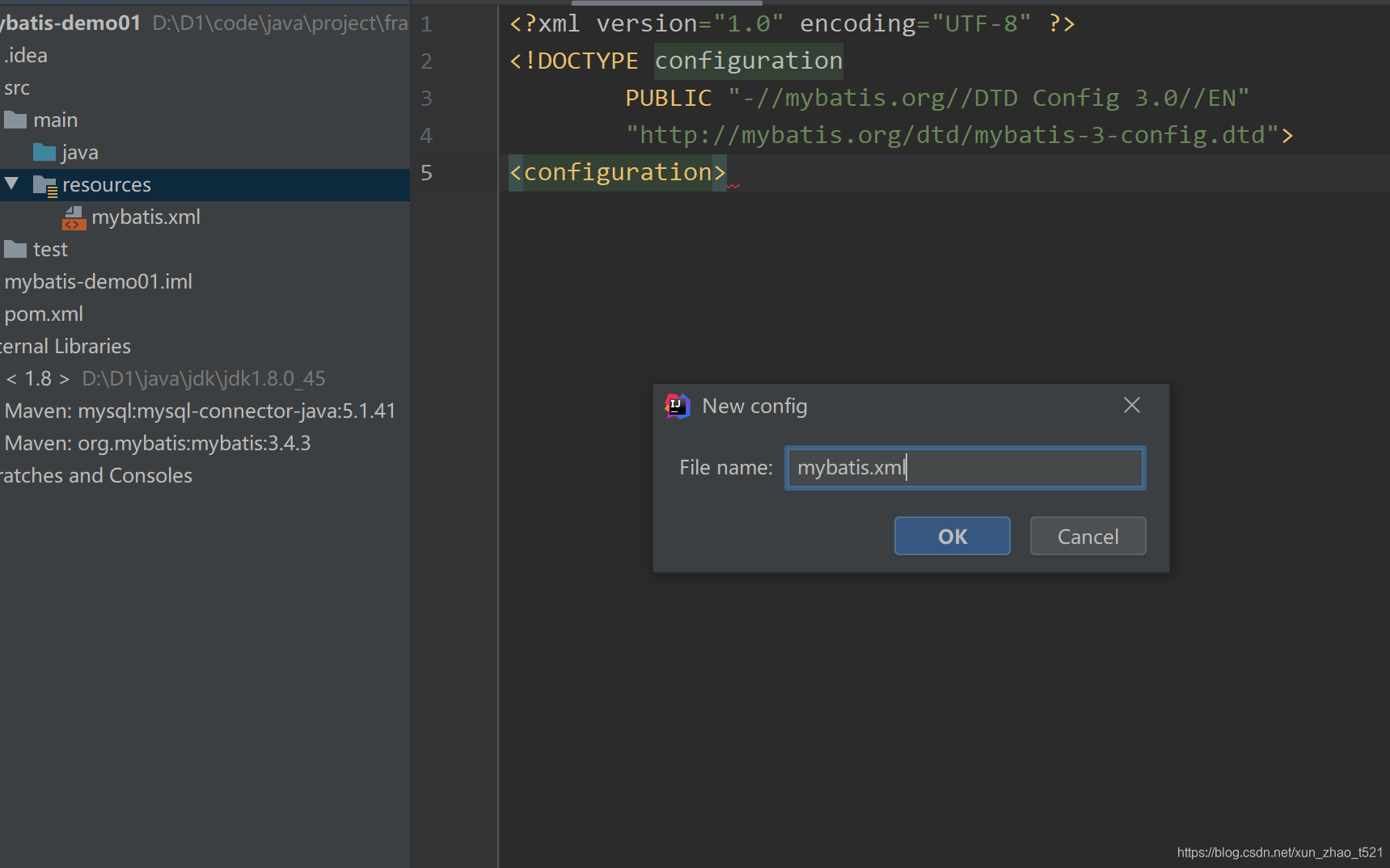Select the mybatis-demo01.iml file

[99, 281]
